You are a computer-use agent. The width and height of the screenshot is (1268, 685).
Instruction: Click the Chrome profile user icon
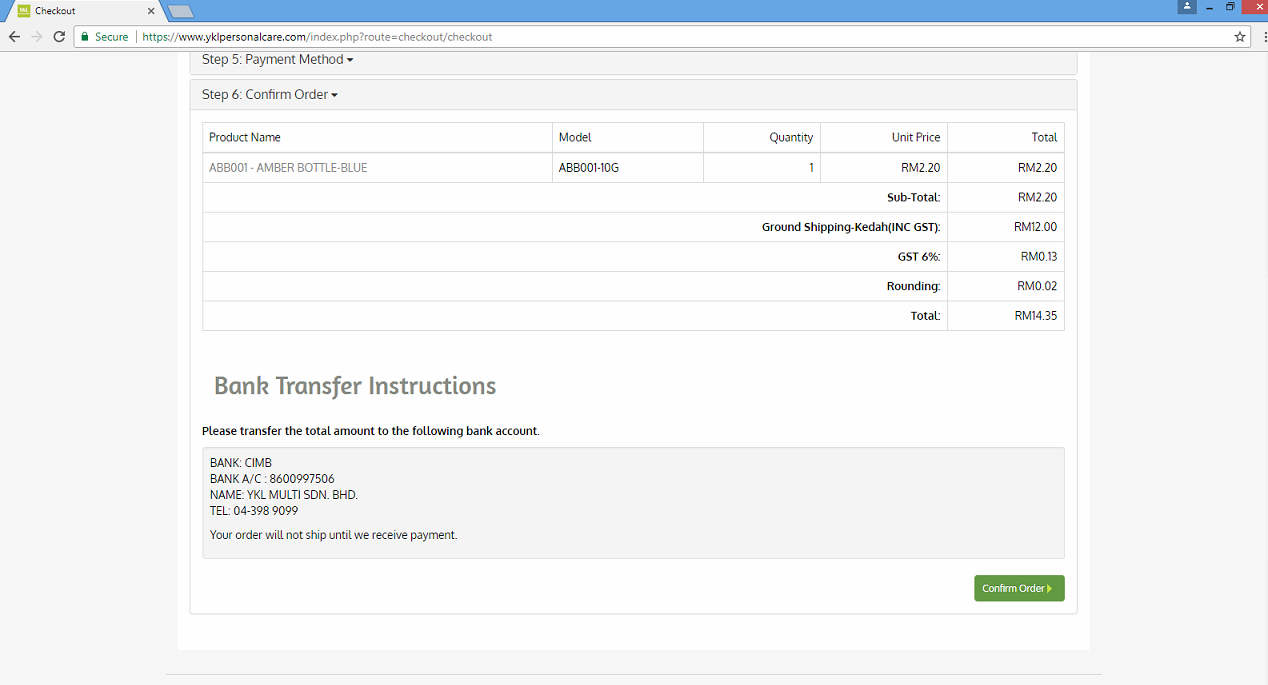[x=1187, y=7]
